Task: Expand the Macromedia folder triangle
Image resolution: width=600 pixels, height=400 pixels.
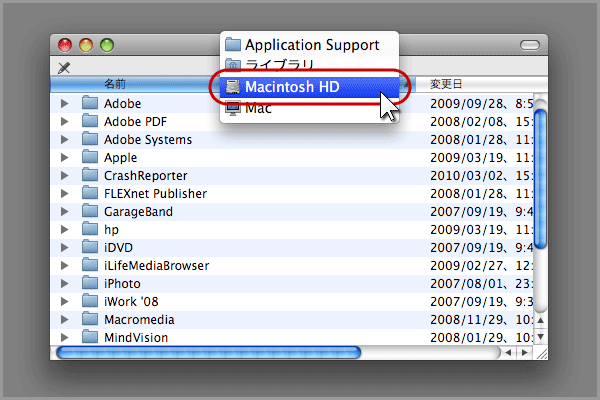Action: coord(65,319)
